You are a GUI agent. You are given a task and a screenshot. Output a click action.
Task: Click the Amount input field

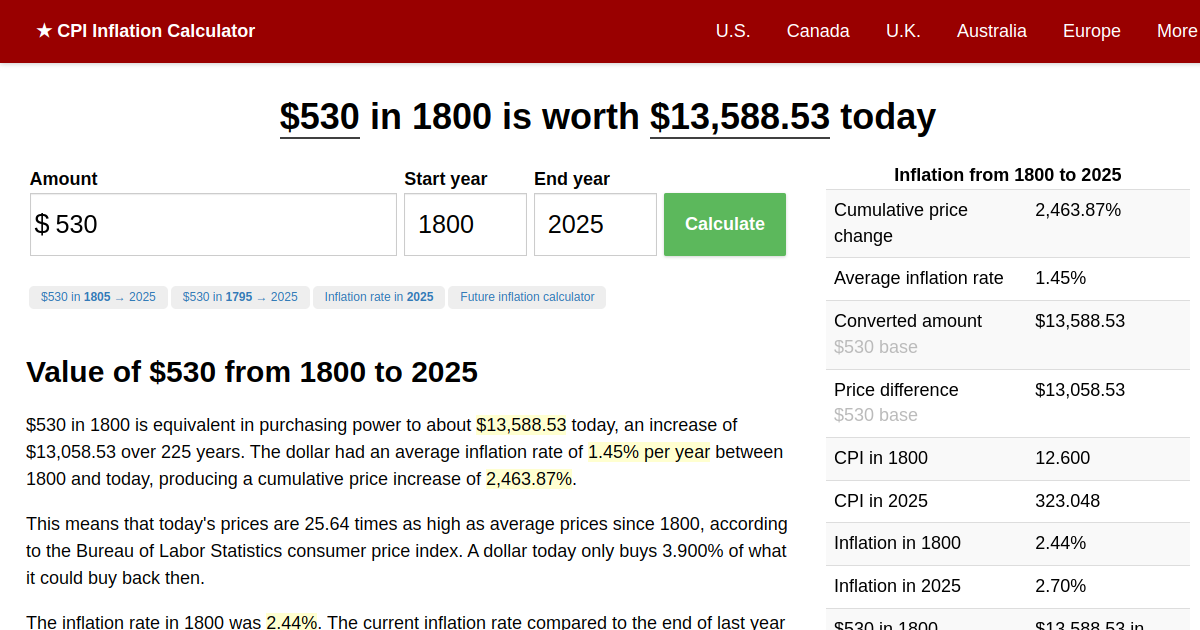click(213, 225)
